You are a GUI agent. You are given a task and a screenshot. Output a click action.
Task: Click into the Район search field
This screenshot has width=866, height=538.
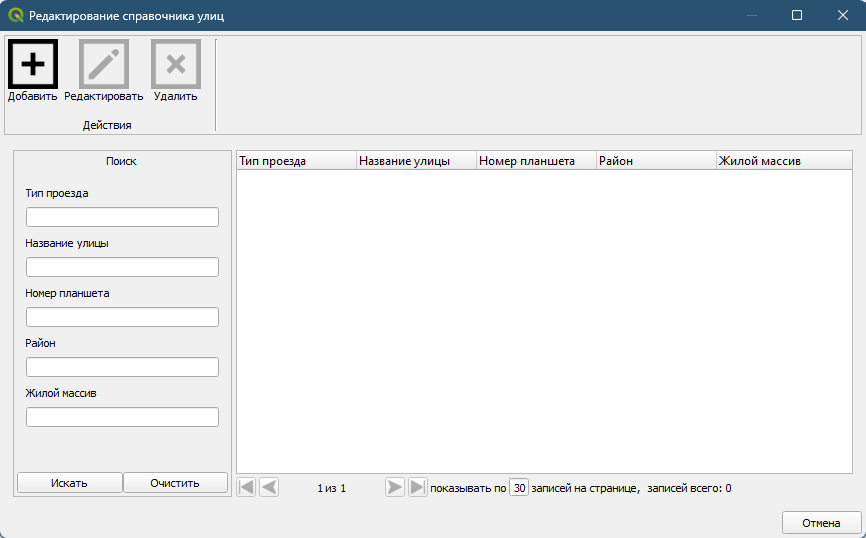pos(122,367)
